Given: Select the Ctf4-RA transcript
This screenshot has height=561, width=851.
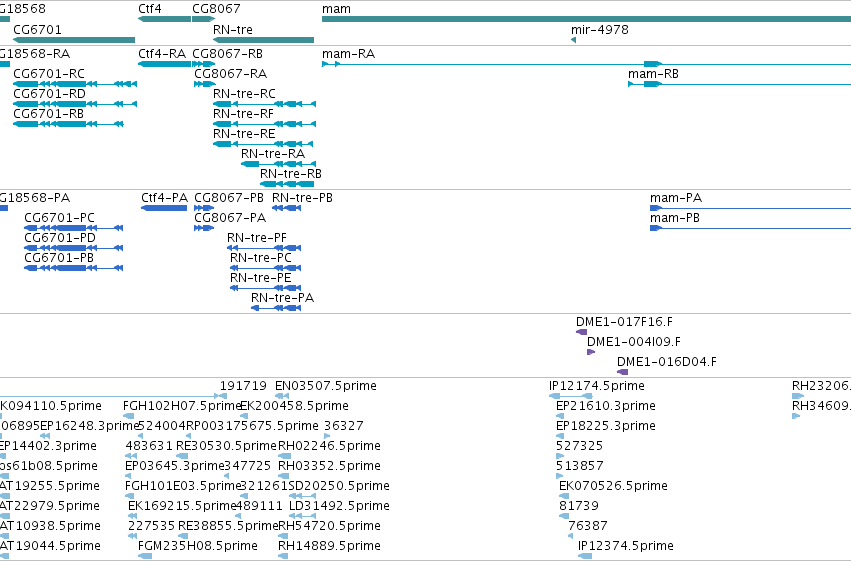Looking at the screenshot, I should click(x=164, y=64).
